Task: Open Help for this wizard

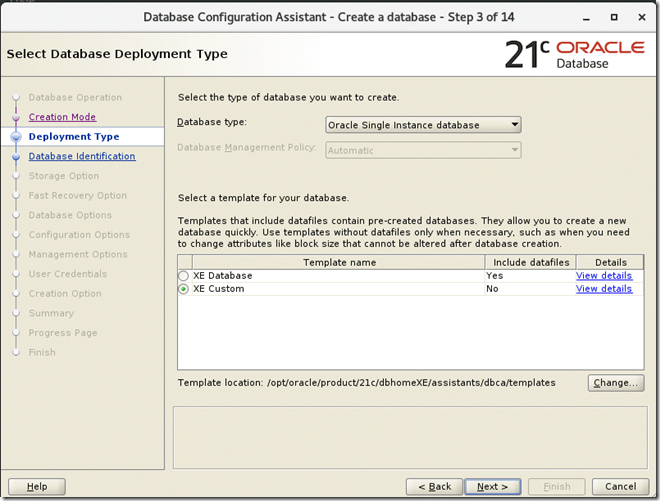Action: (x=37, y=487)
